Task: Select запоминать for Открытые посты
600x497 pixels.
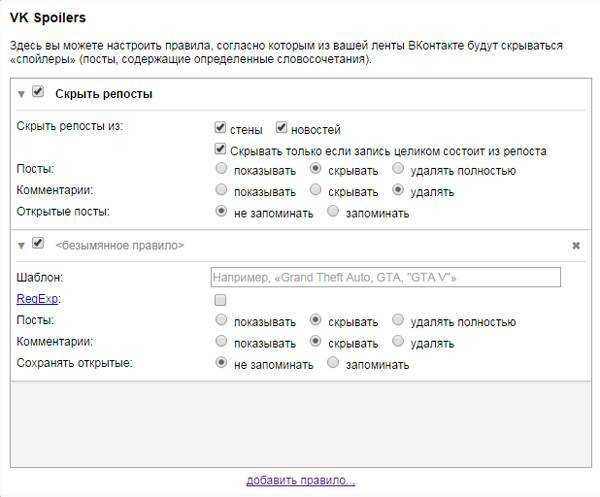Action: point(333,211)
